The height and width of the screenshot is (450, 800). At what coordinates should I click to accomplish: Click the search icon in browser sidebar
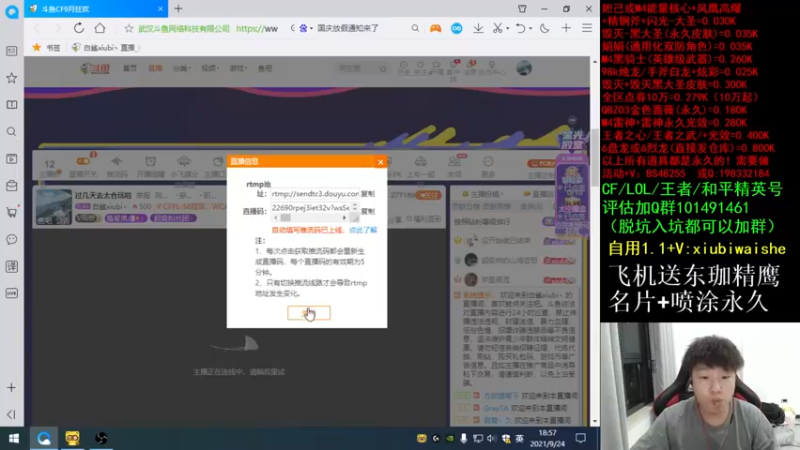pos(12,132)
